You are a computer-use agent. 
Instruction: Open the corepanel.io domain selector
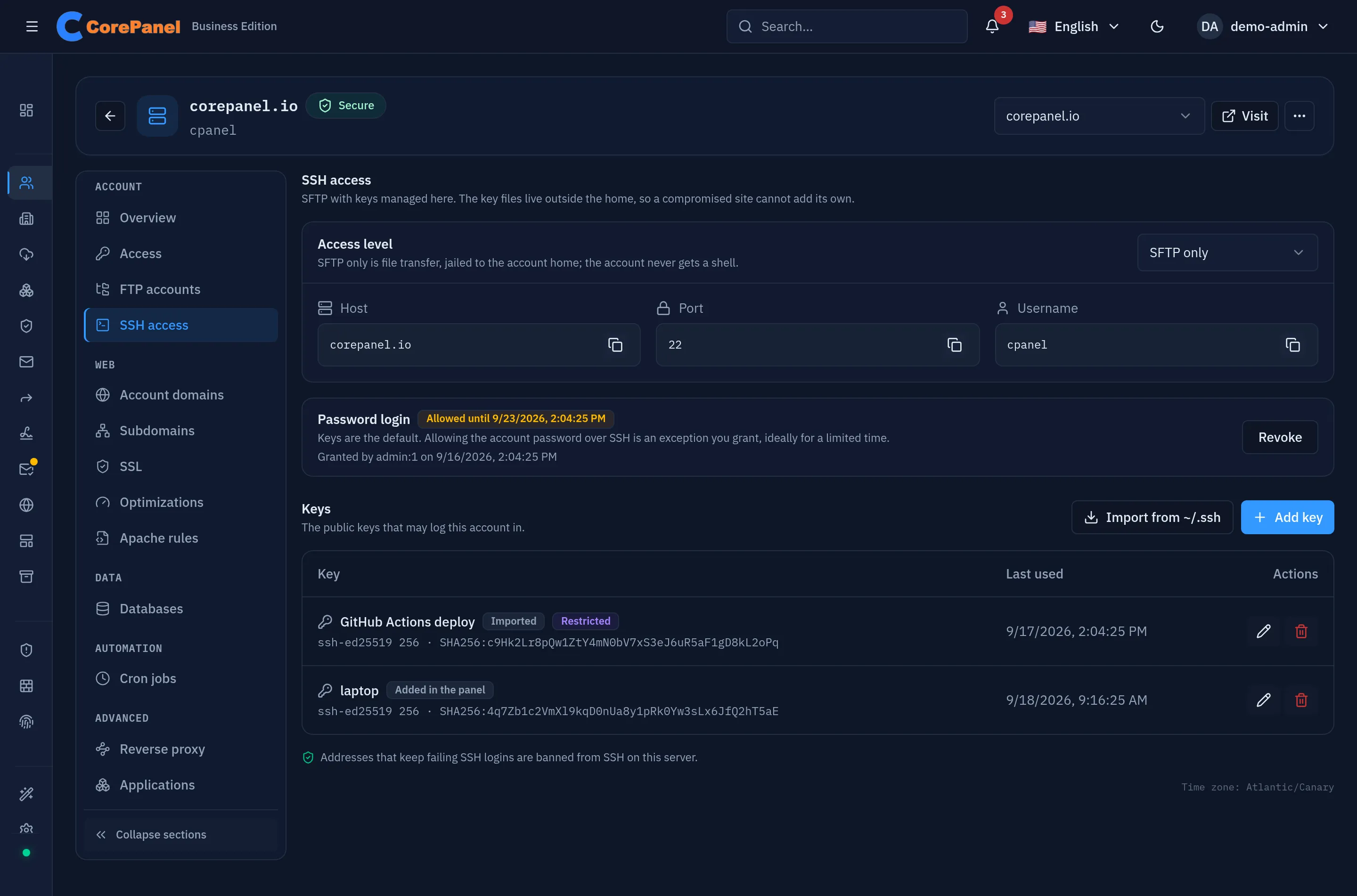[1099, 116]
